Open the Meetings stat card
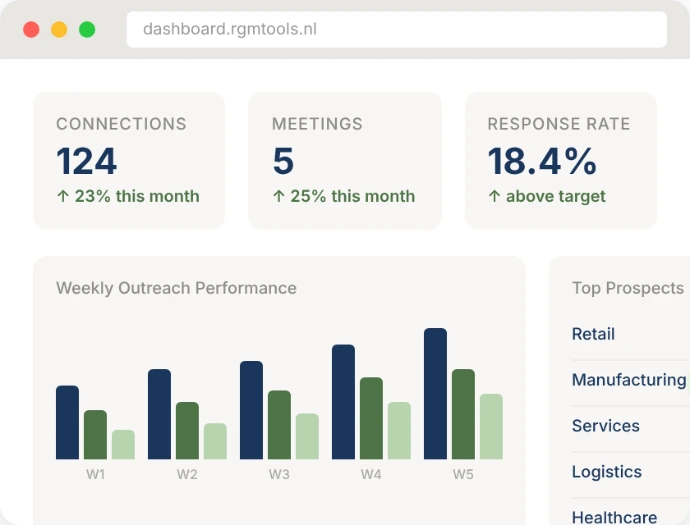Viewport: 690px width, 525px height. pos(344,160)
